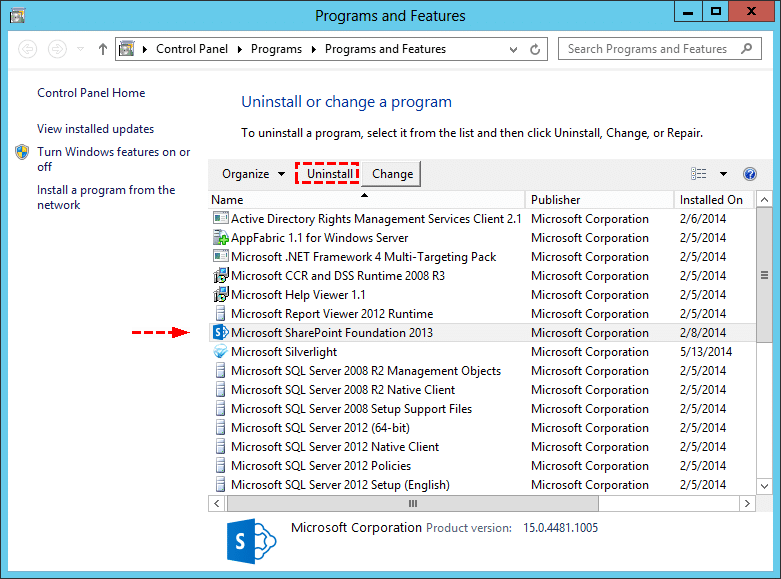Open the Organize menu
The width and height of the screenshot is (781, 579).
pyautogui.click(x=254, y=174)
